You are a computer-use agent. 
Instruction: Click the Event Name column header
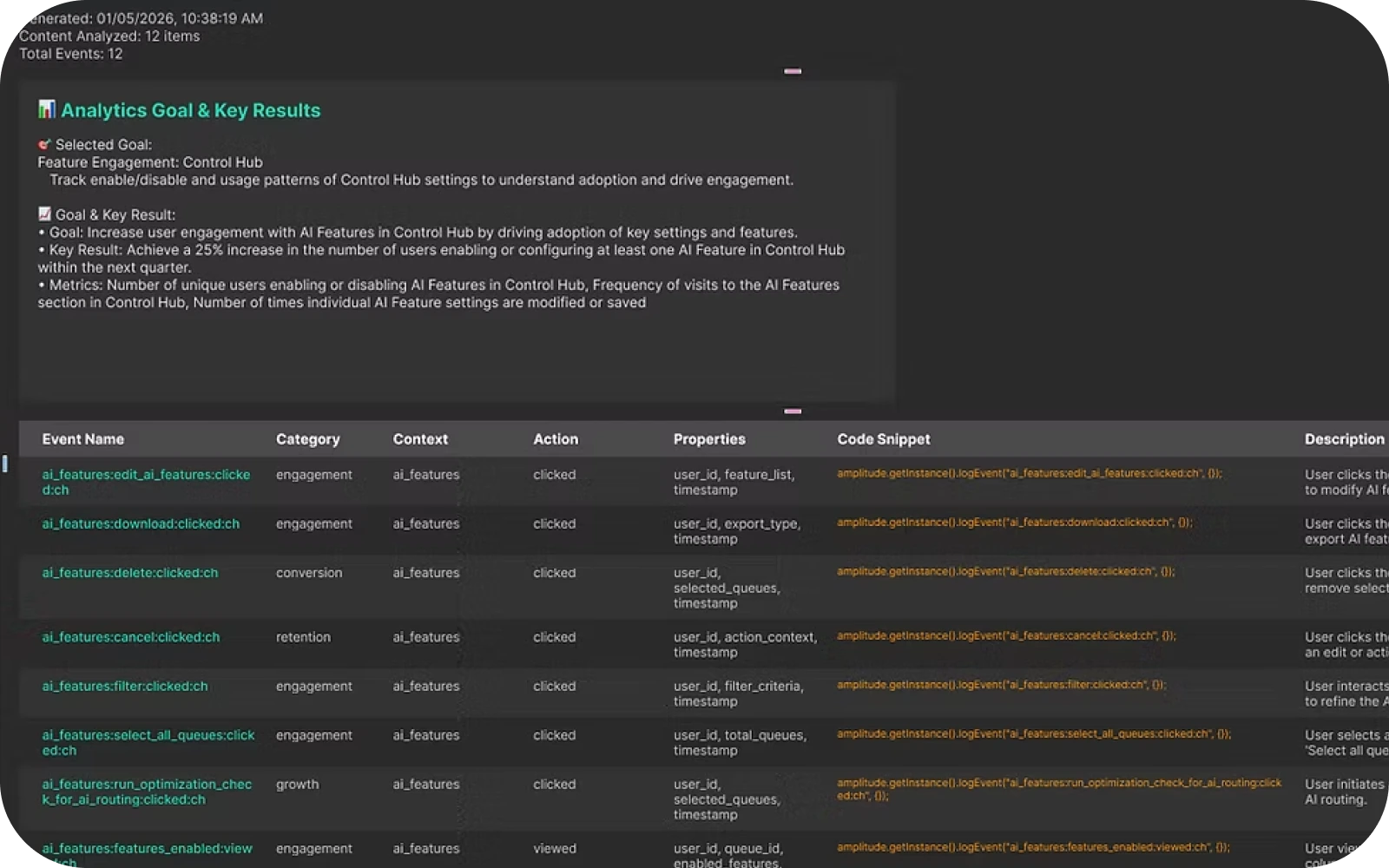[x=83, y=439]
